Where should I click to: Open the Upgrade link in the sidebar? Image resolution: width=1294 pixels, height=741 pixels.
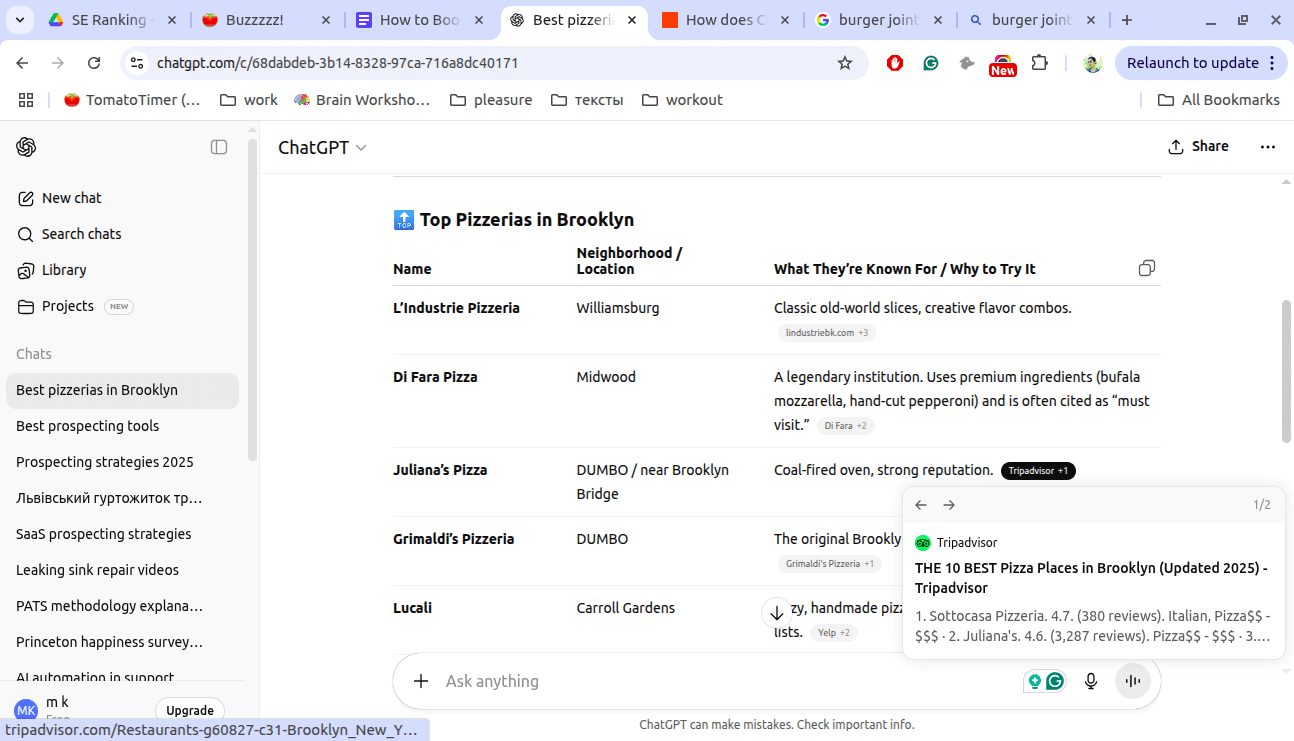pos(189,709)
